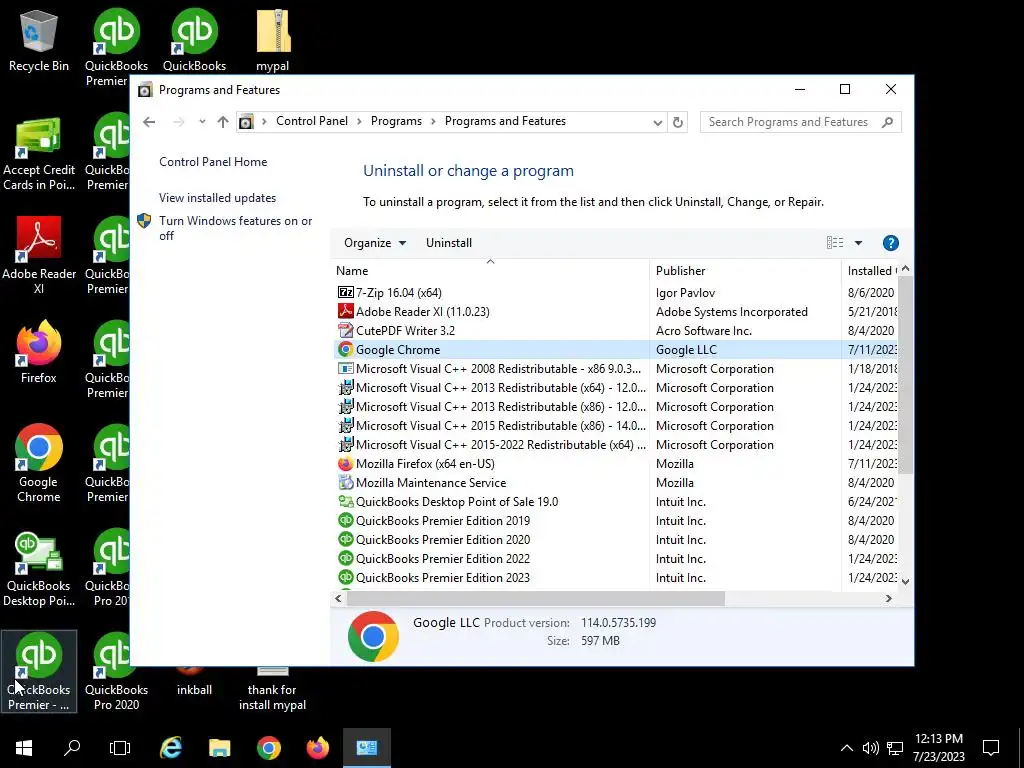Screen dimensions: 1024x768
Task: Launch Chrome from the taskbar
Action: tap(268, 748)
